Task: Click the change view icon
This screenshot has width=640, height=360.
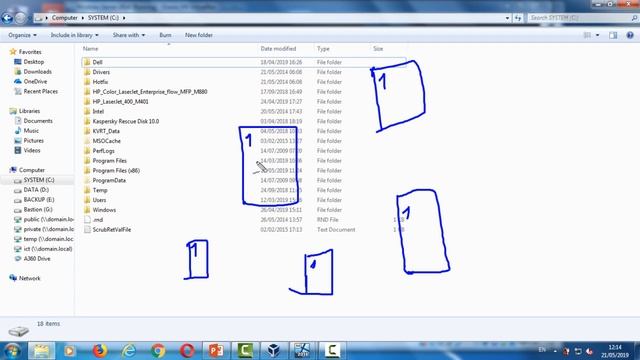Action: click(587, 35)
